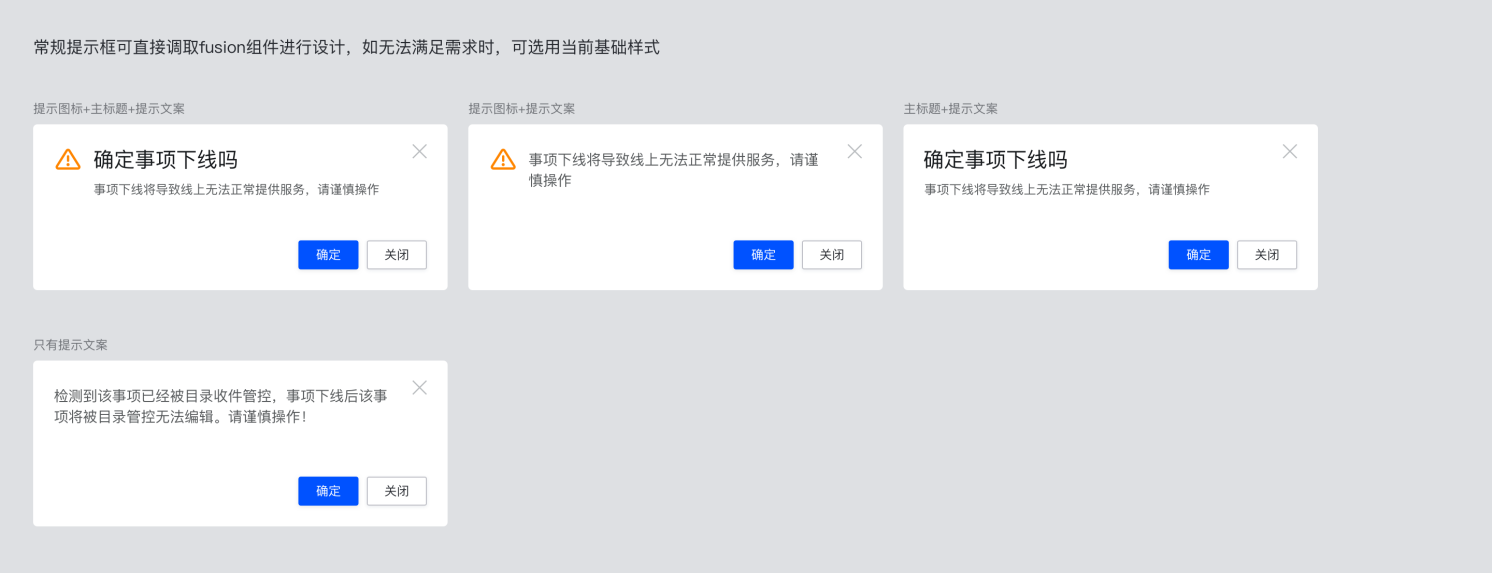Click the 只有提示文案 label

pyautogui.click(x=70, y=344)
